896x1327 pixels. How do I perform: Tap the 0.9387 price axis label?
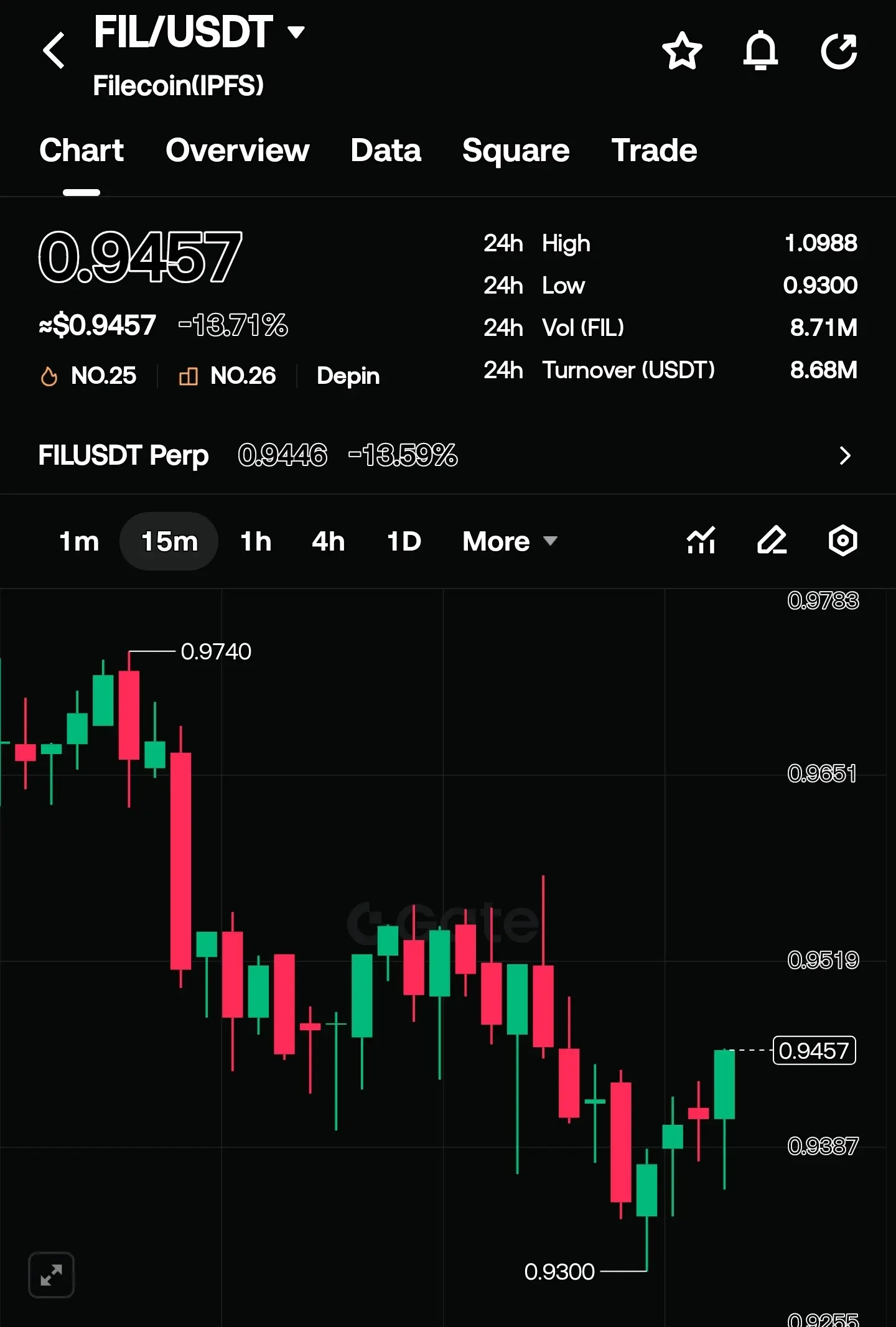(823, 1146)
